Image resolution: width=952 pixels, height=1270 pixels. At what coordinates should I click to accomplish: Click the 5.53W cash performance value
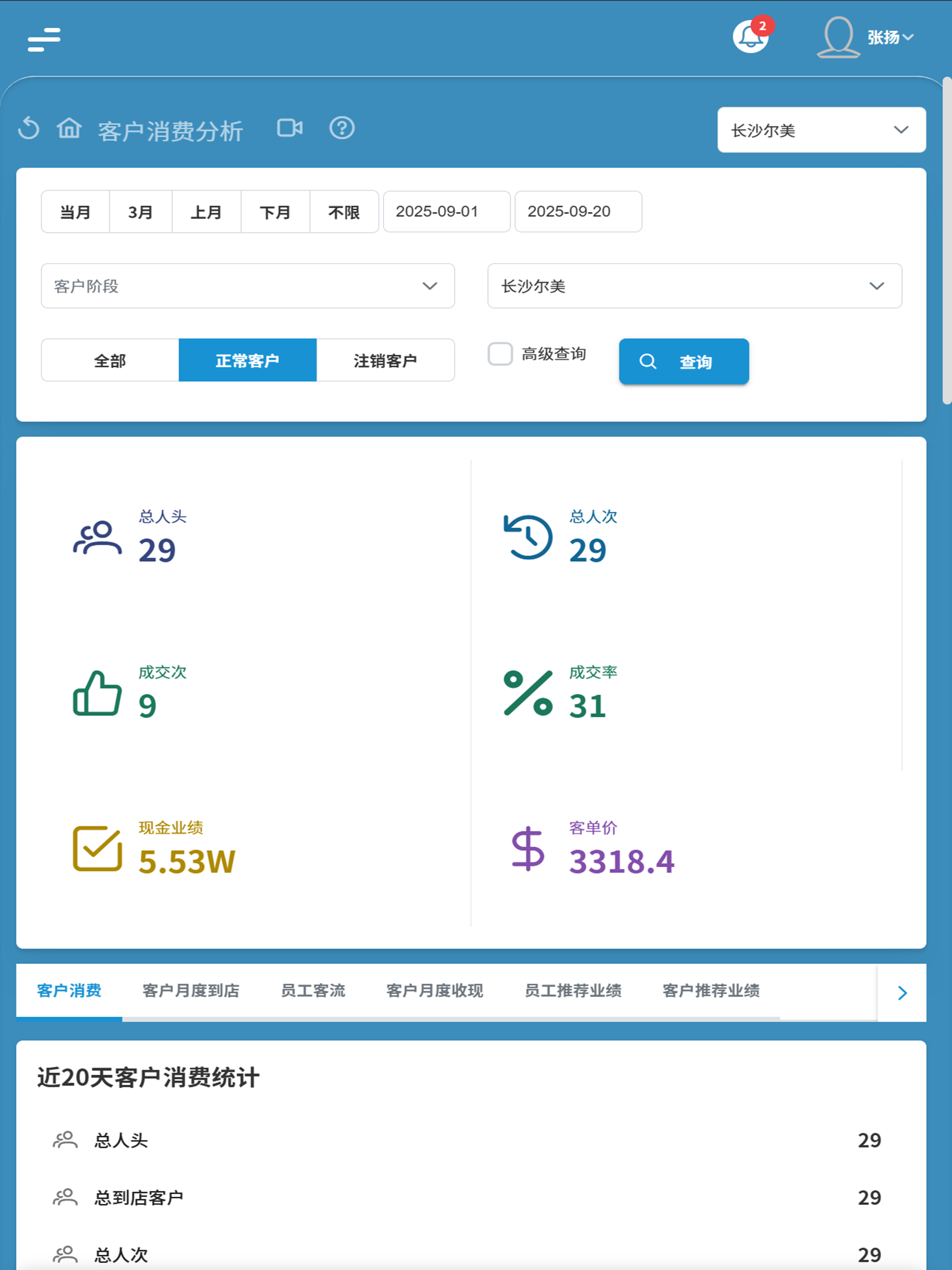(187, 861)
